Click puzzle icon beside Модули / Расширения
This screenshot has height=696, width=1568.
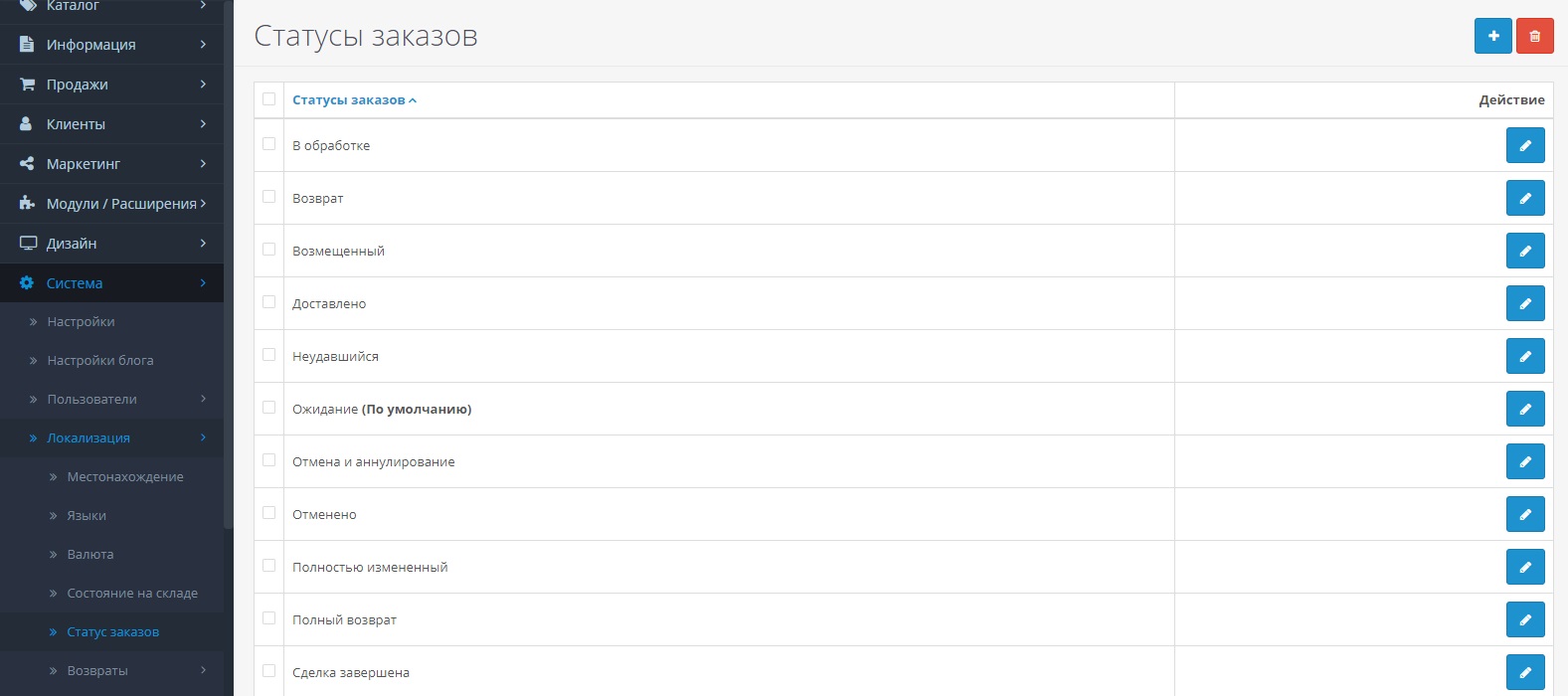pyautogui.click(x=27, y=204)
